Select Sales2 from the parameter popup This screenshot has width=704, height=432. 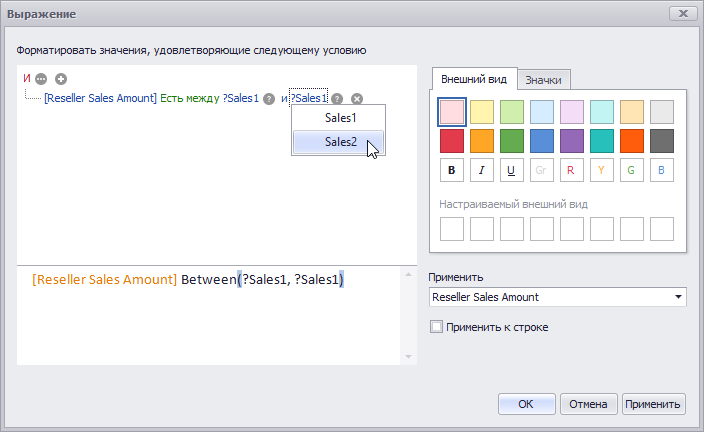(x=339, y=142)
